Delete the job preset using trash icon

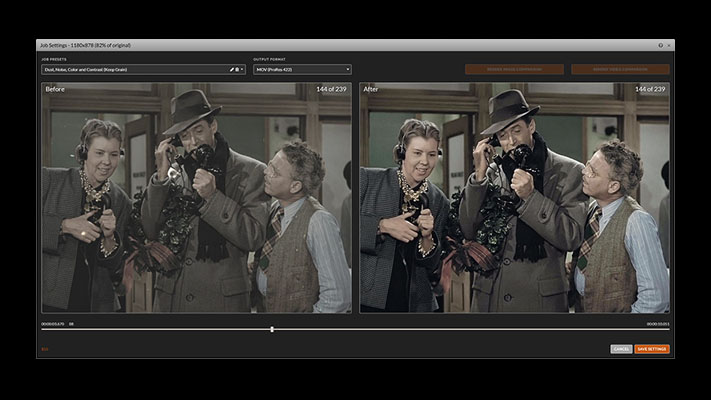(x=237, y=69)
